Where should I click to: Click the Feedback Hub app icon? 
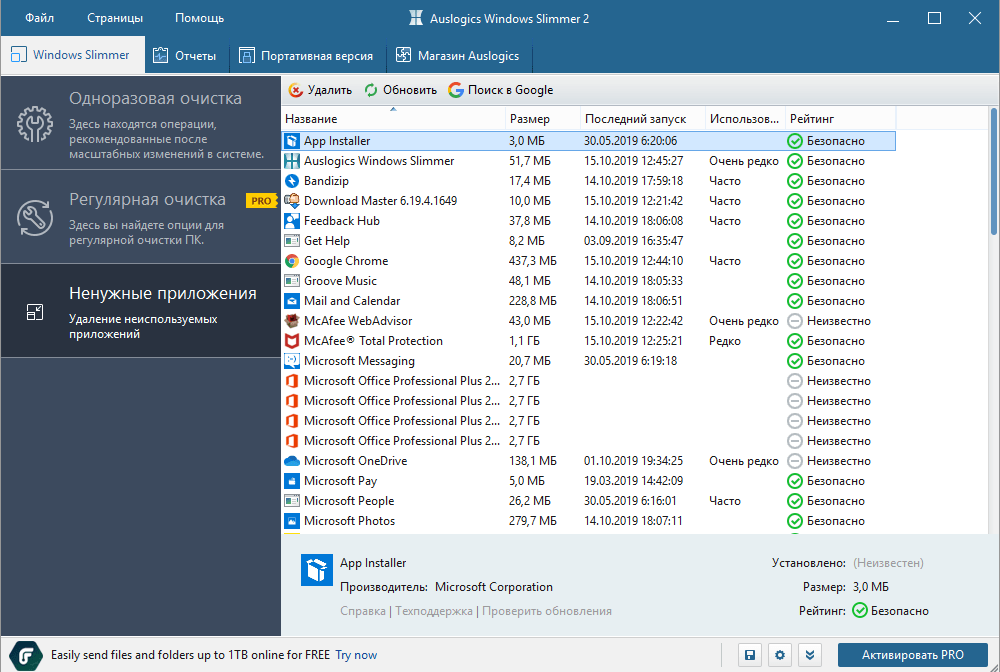(x=291, y=221)
